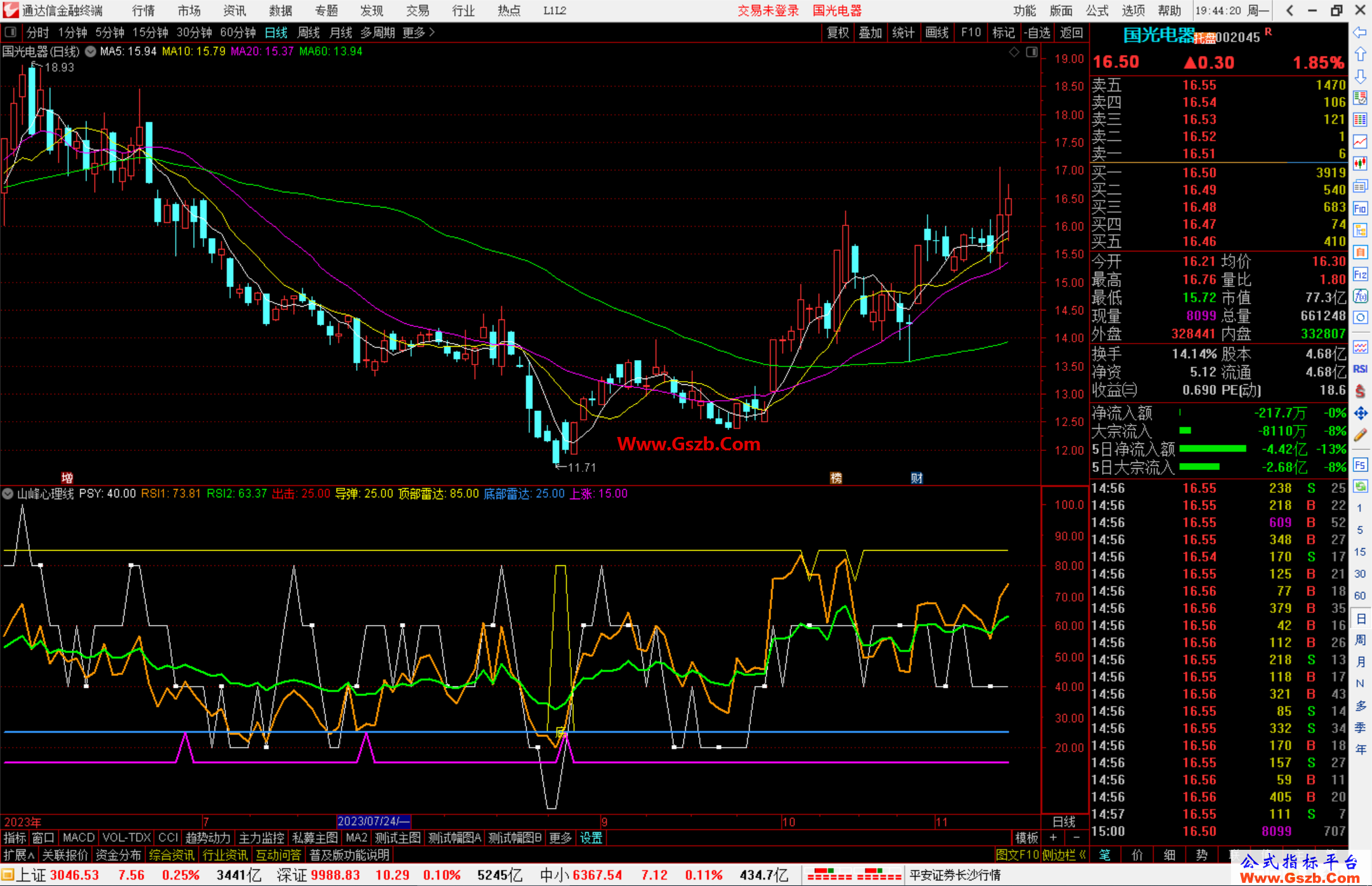The image size is (1372, 886).
Task: Click the 返回 return button
Action: point(1072,32)
